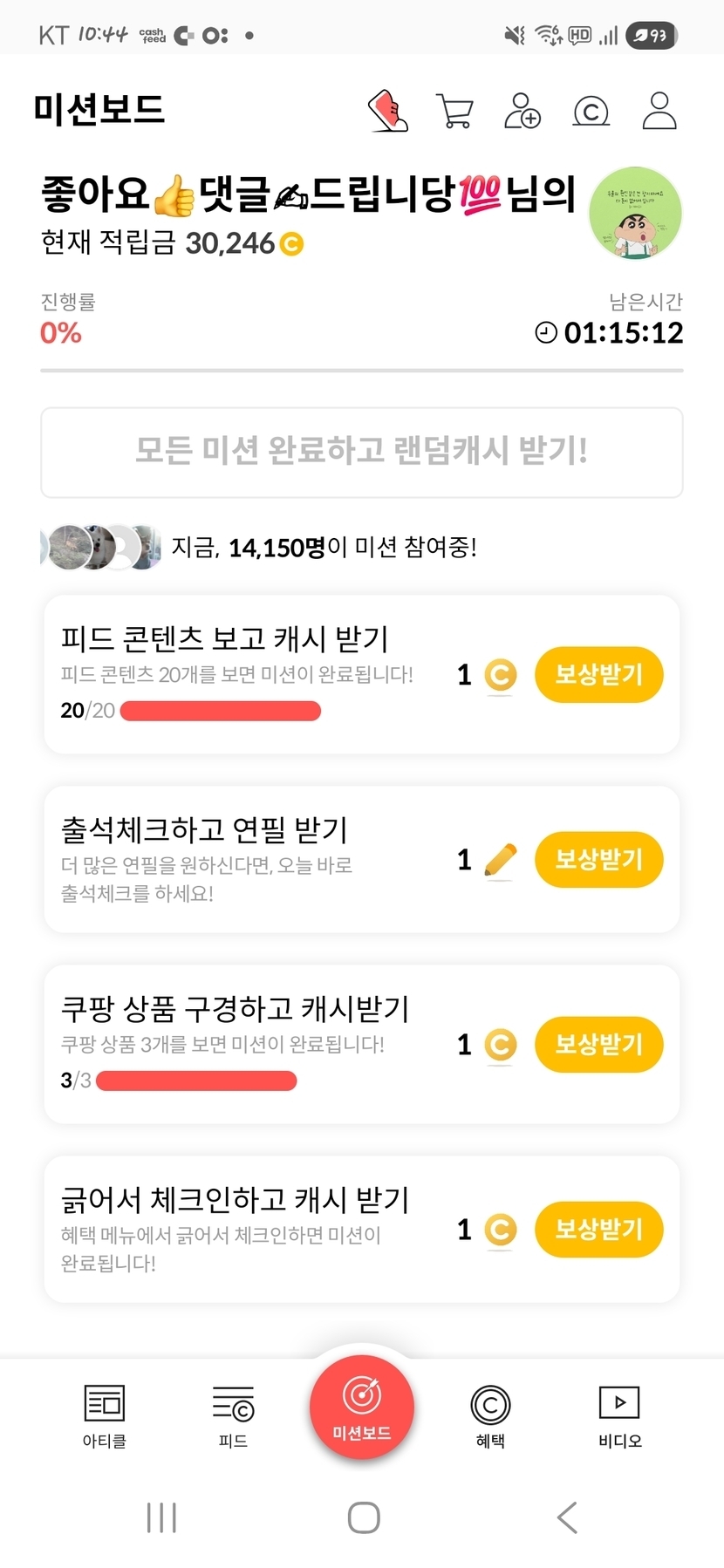724x1568 pixels.
Task: Claim reward for 피드 콘텐츠 mission
Action: [598, 674]
